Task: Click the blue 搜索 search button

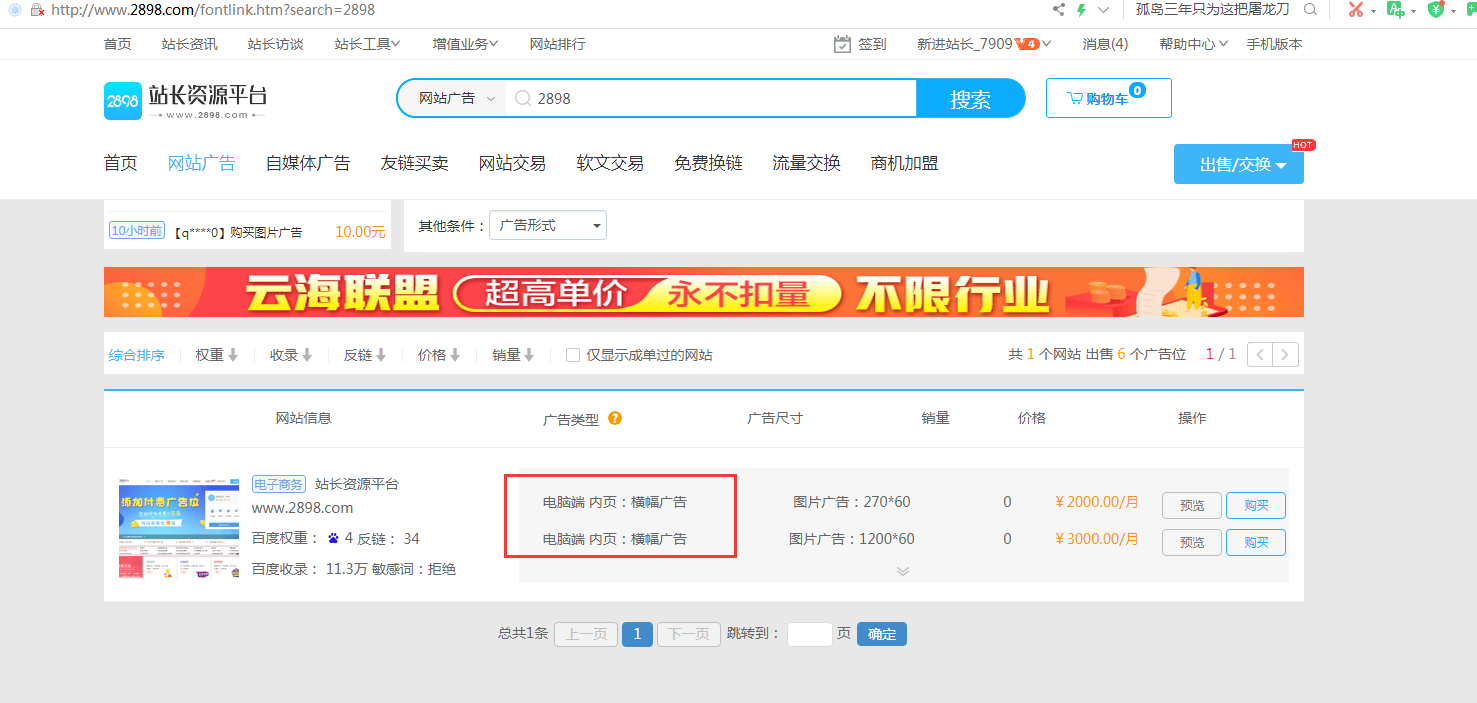Action: point(969,97)
